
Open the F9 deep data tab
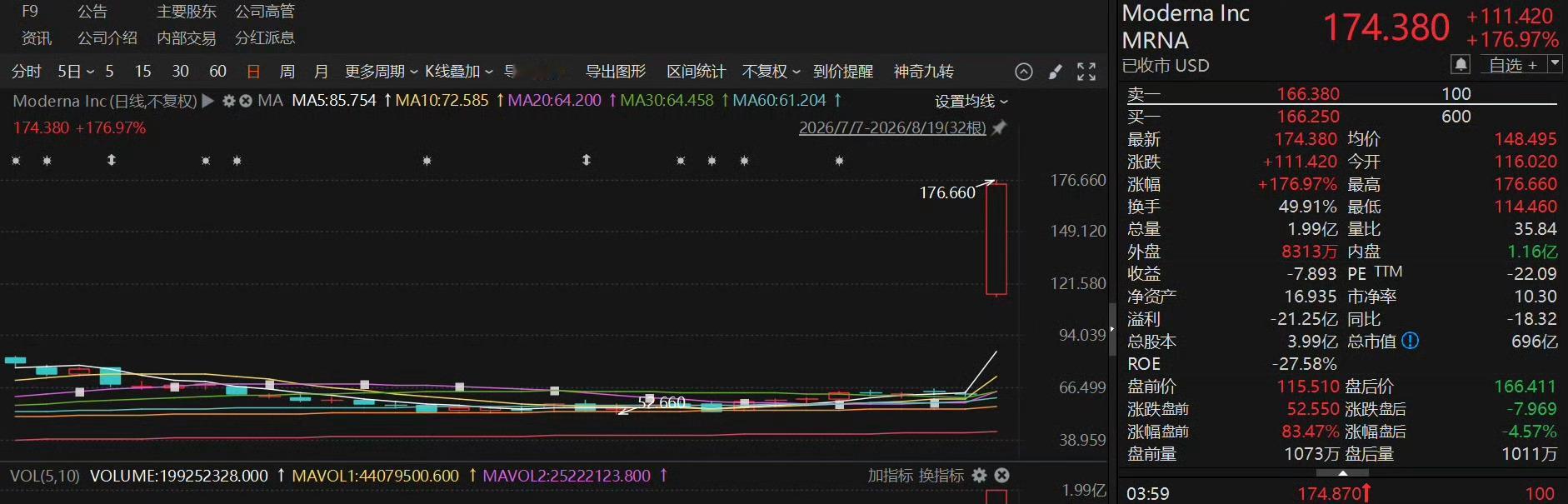(30, 12)
